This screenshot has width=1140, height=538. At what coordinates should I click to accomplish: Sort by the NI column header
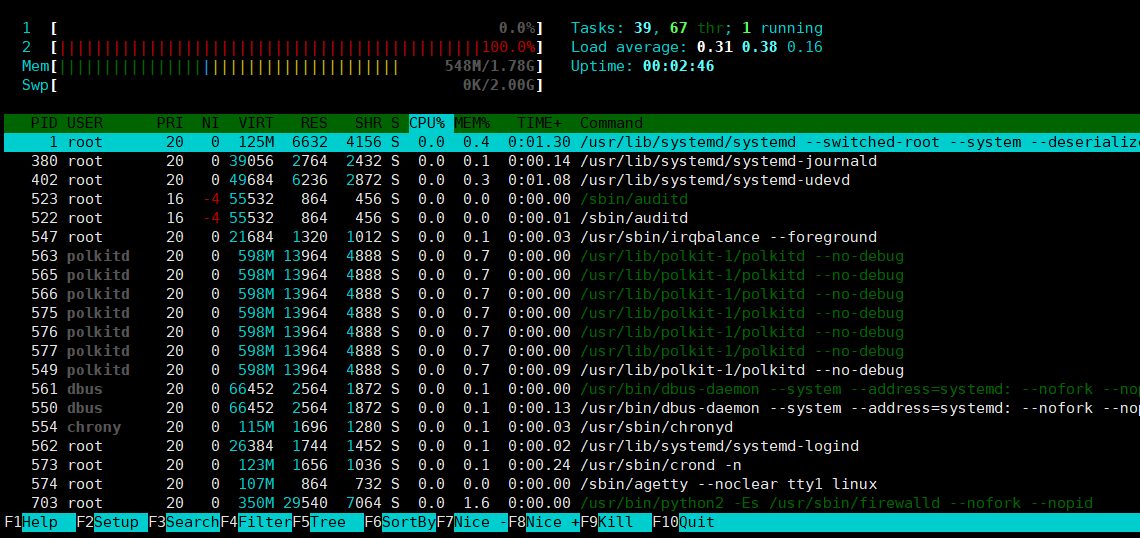point(211,123)
